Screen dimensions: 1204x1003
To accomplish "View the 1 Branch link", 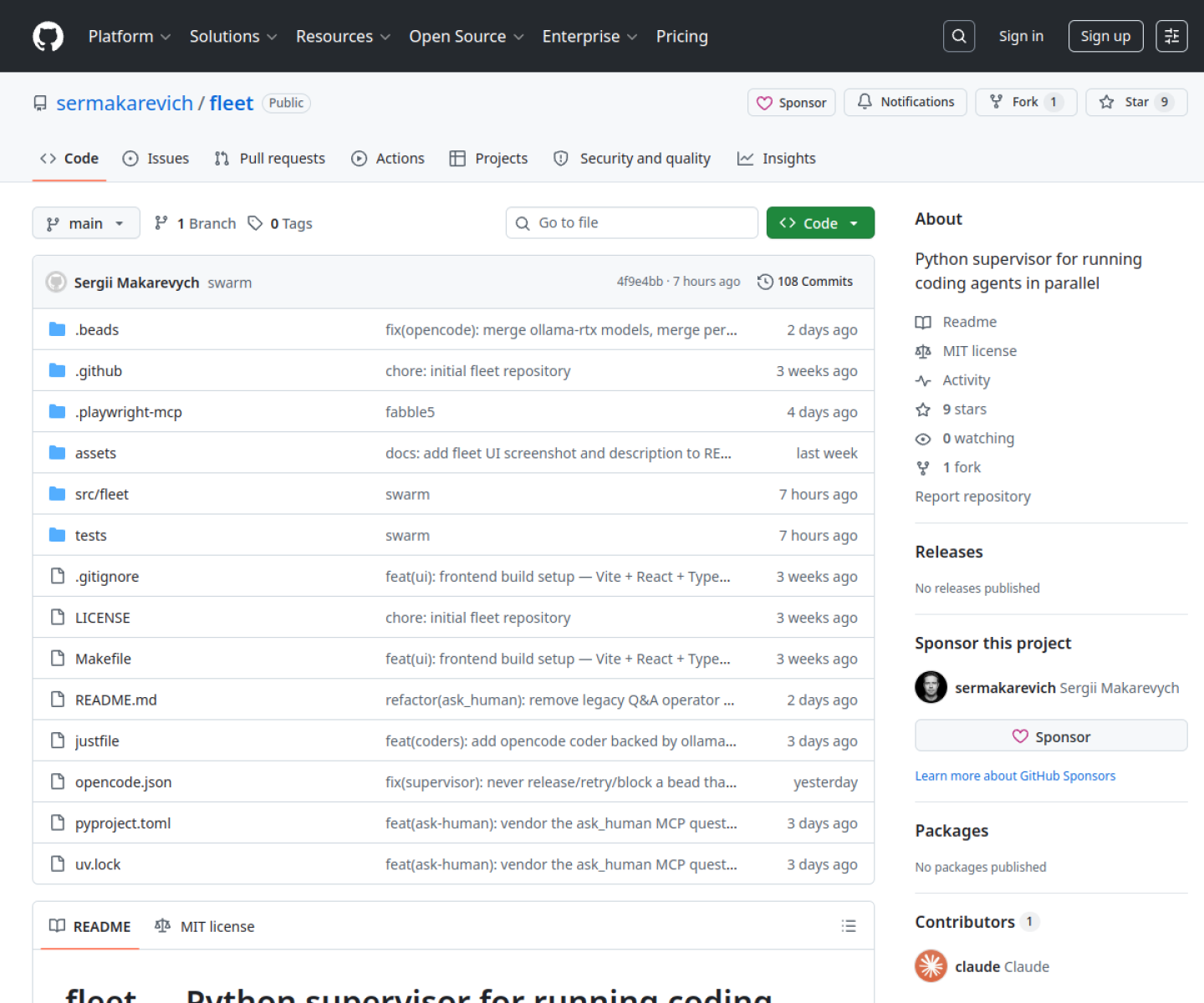I will click(196, 223).
